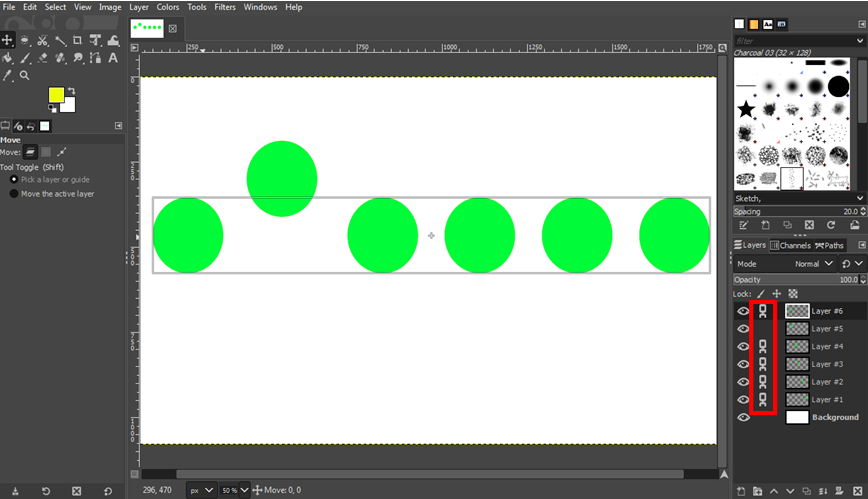Swap foreground and background colors
The height and width of the screenshot is (499, 868).
tap(71, 91)
